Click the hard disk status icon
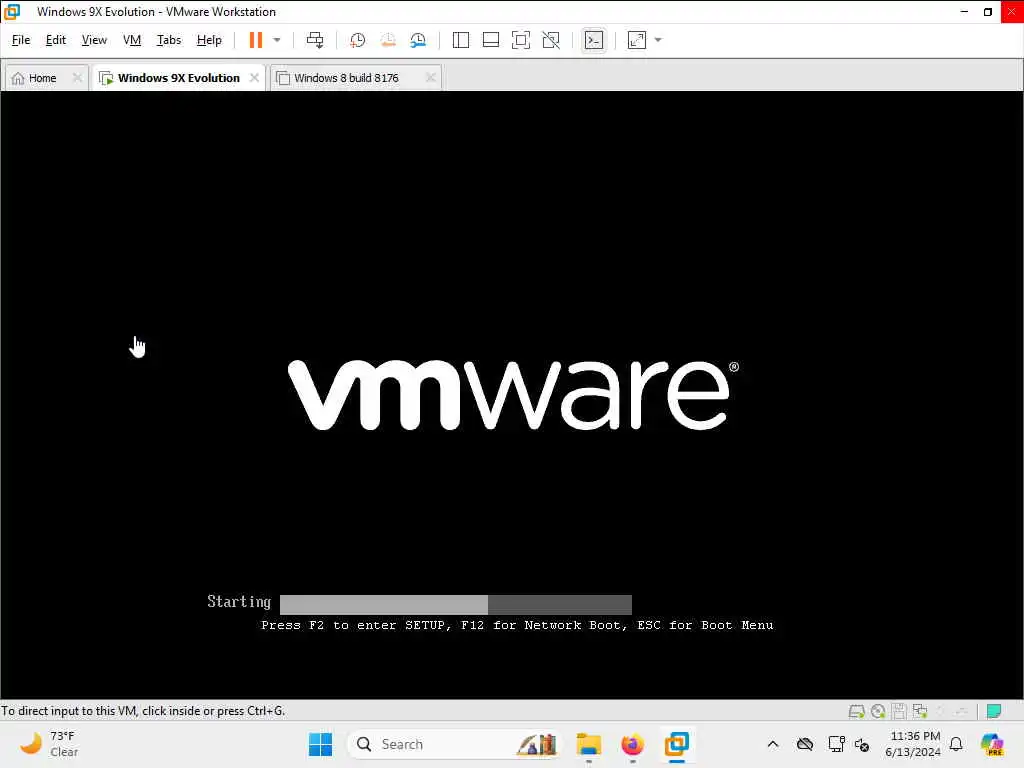This screenshot has width=1024, height=768. (x=856, y=711)
